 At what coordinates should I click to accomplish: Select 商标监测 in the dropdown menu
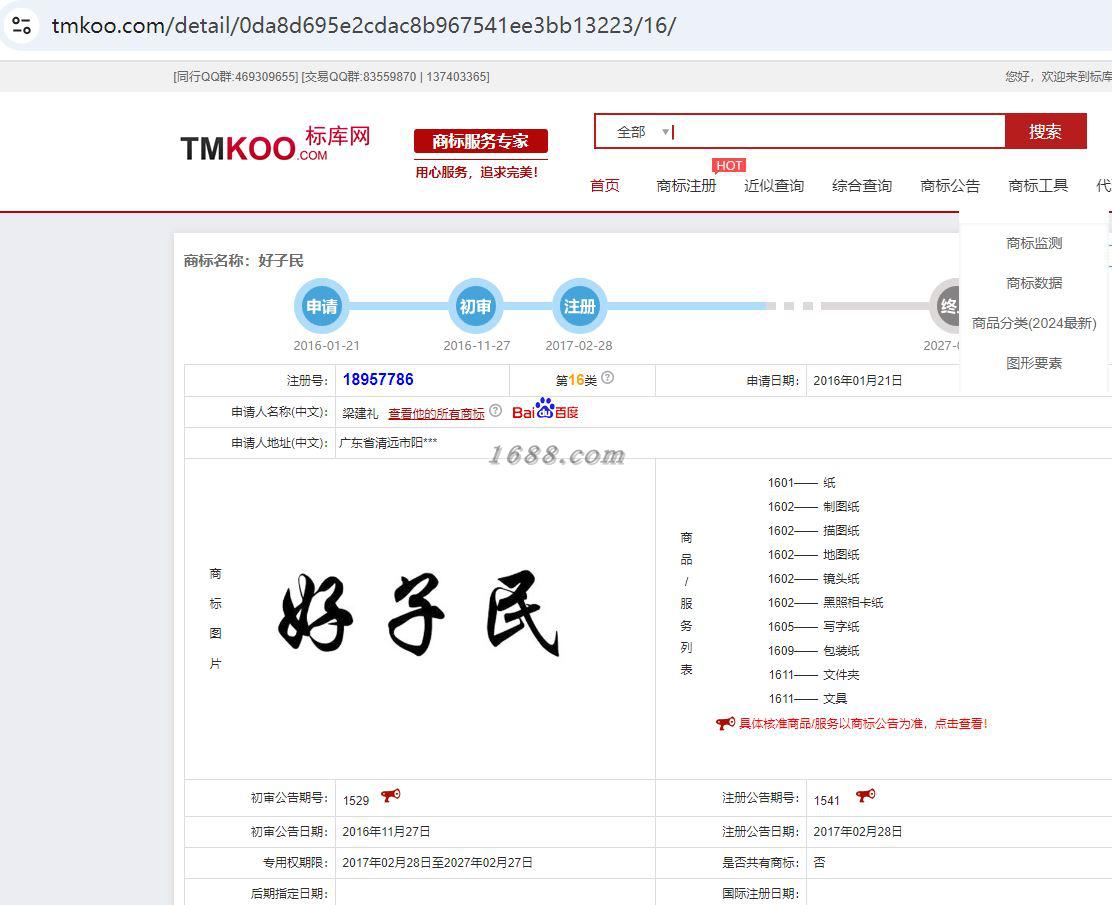pyautogui.click(x=1034, y=243)
